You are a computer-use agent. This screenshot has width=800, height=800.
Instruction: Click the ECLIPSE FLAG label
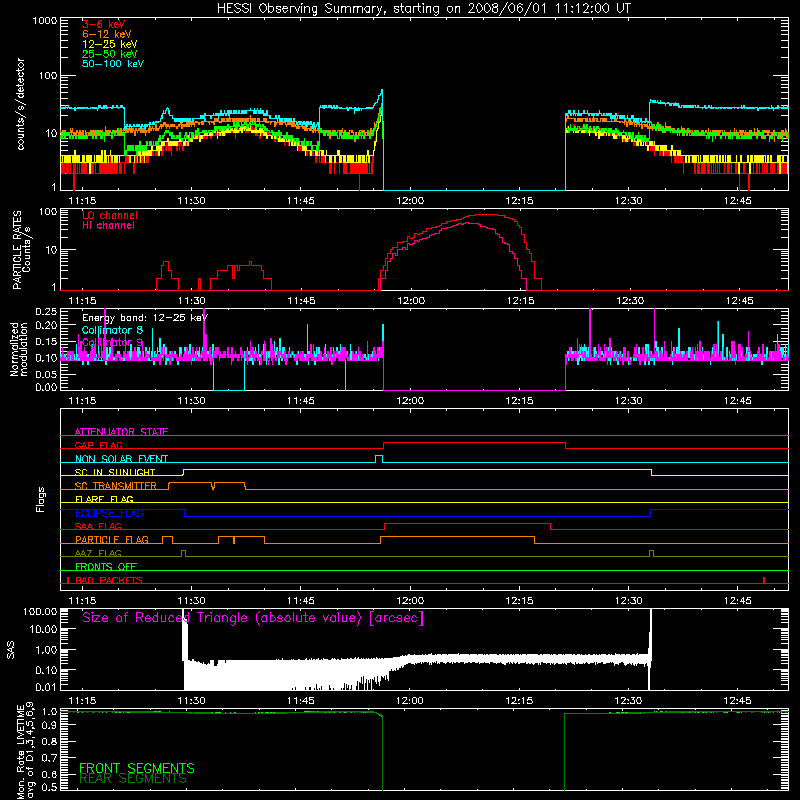(x=109, y=513)
